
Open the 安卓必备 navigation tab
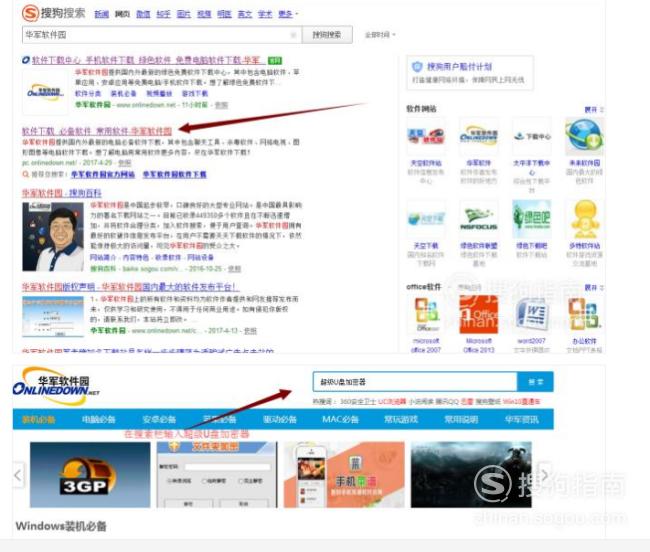tap(159, 419)
